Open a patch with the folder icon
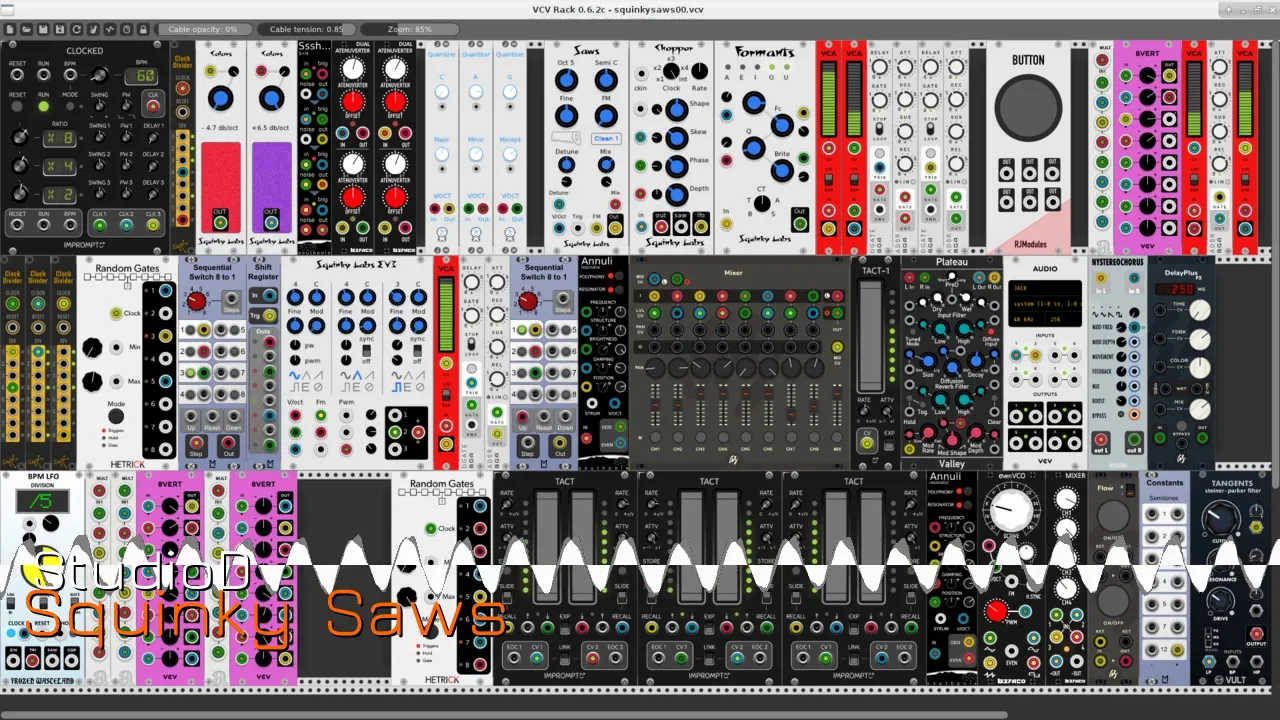1280x720 pixels. 27,29
